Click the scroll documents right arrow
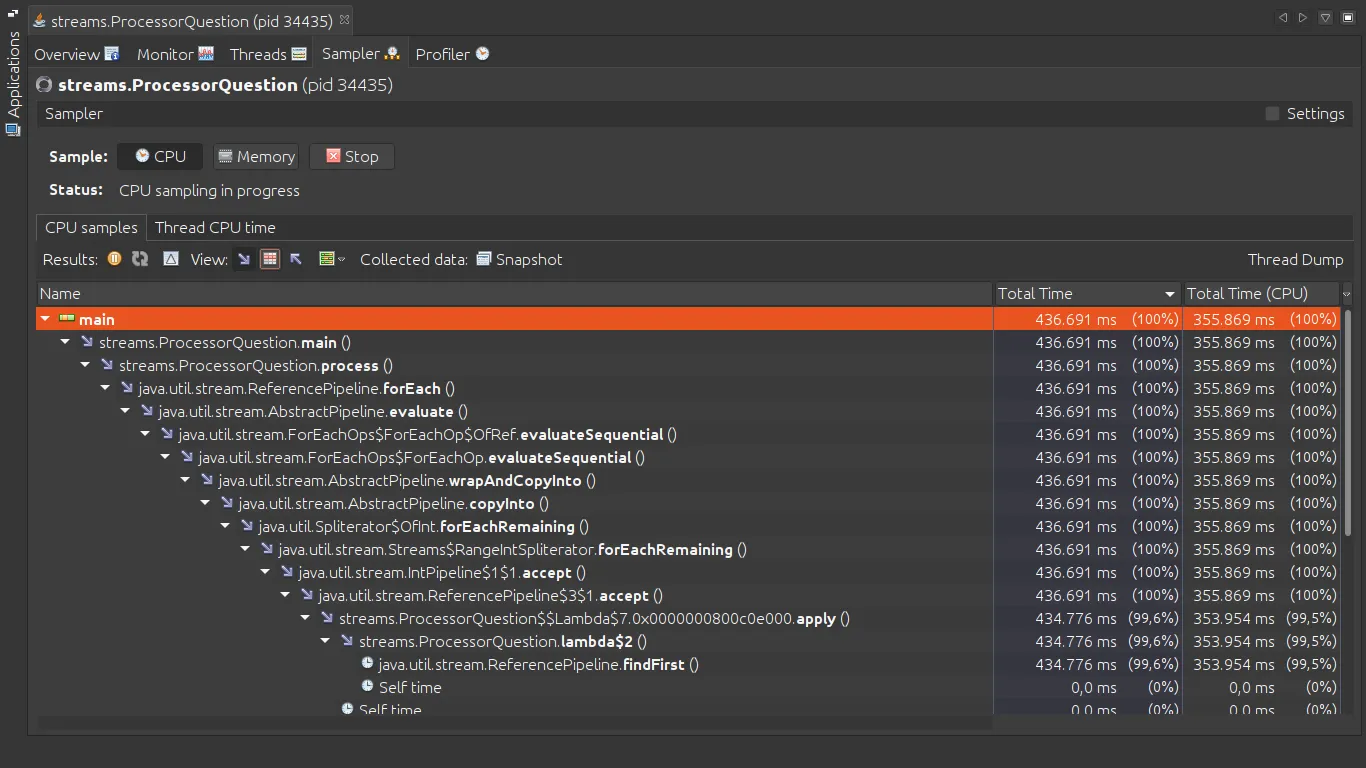Viewport: 1366px width, 768px height. pos(1303,18)
